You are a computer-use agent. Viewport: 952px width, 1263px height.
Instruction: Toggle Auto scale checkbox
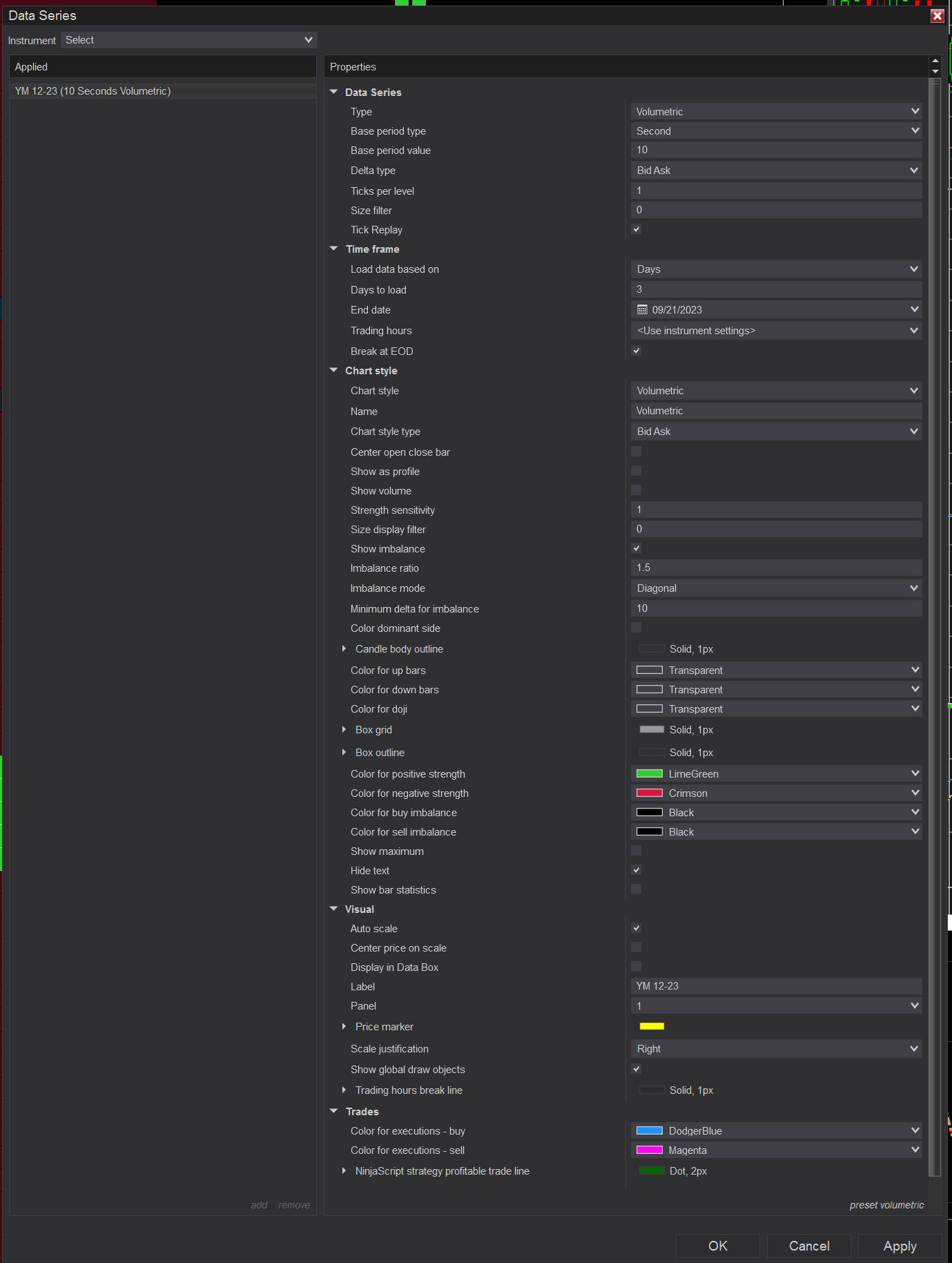(x=637, y=928)
